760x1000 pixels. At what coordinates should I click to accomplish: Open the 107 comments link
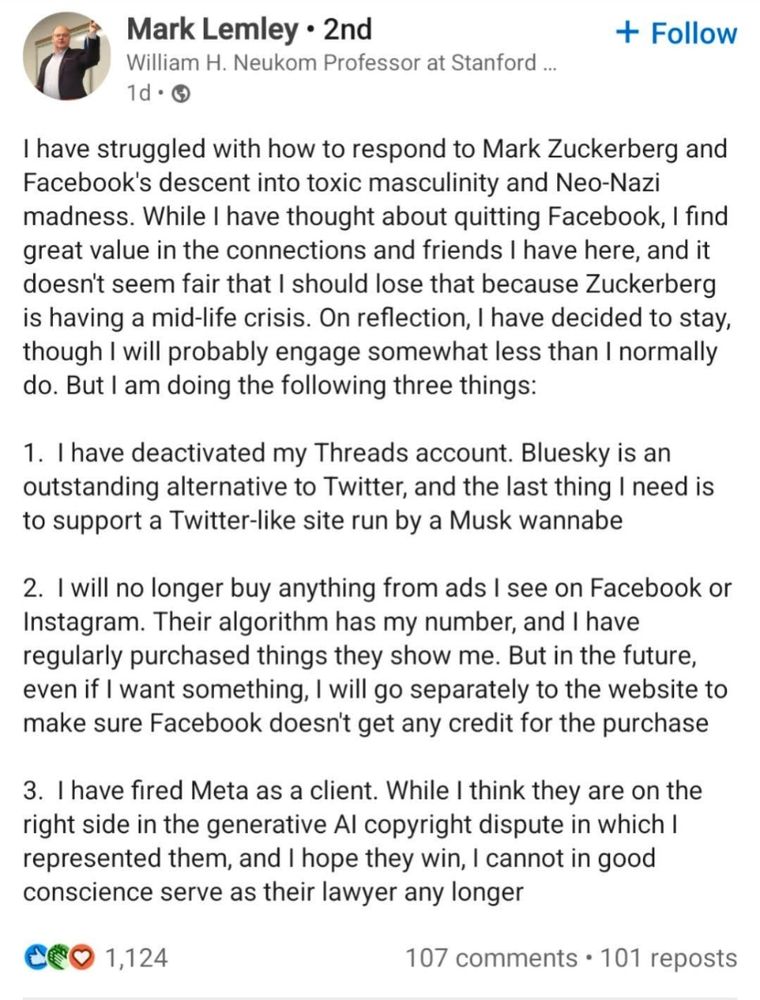pyautogui.click(x=491, y=957)
